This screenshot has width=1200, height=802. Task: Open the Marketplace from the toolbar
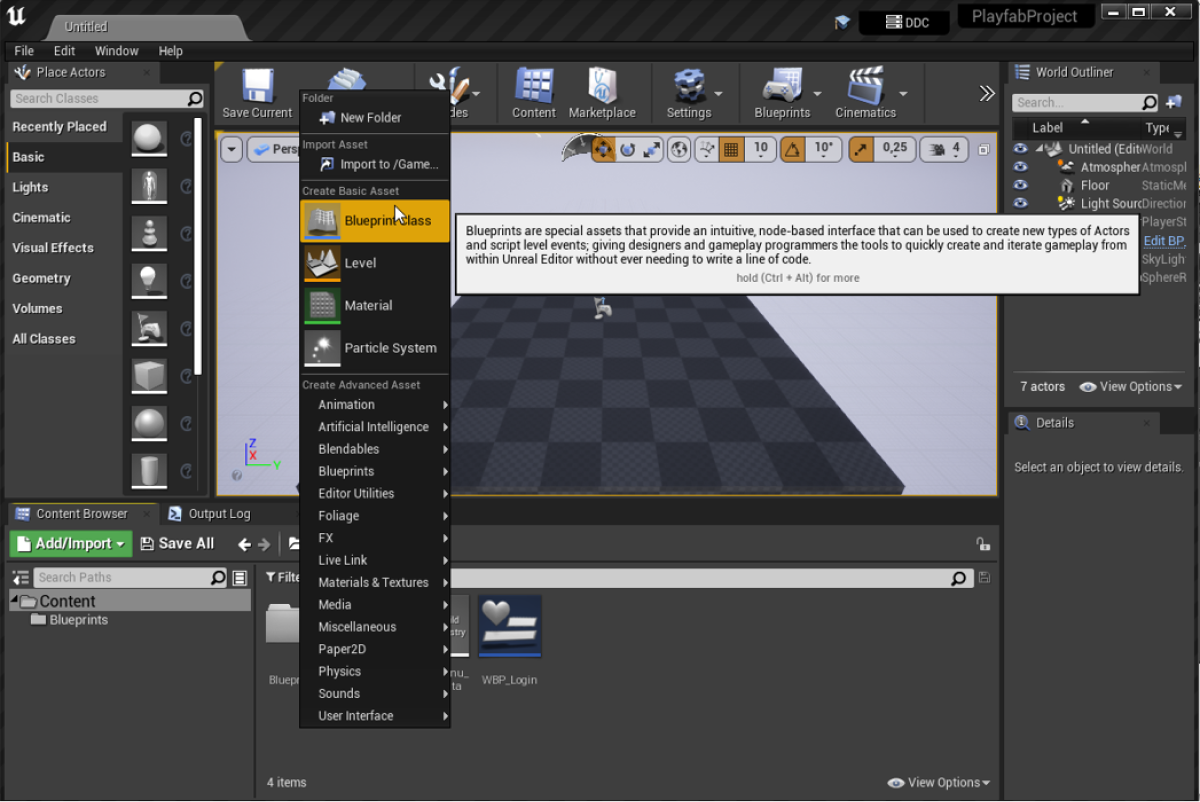click(x=602, y=93)
